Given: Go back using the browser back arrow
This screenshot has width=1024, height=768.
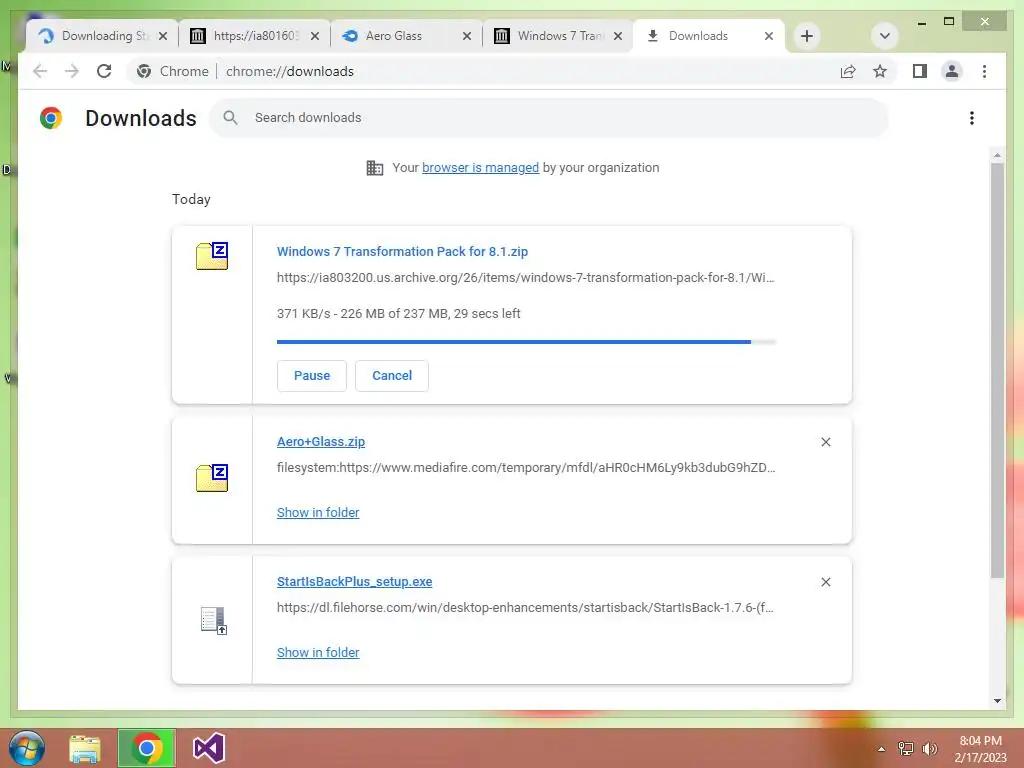Looking at the screenshot, I should (40, 71).
